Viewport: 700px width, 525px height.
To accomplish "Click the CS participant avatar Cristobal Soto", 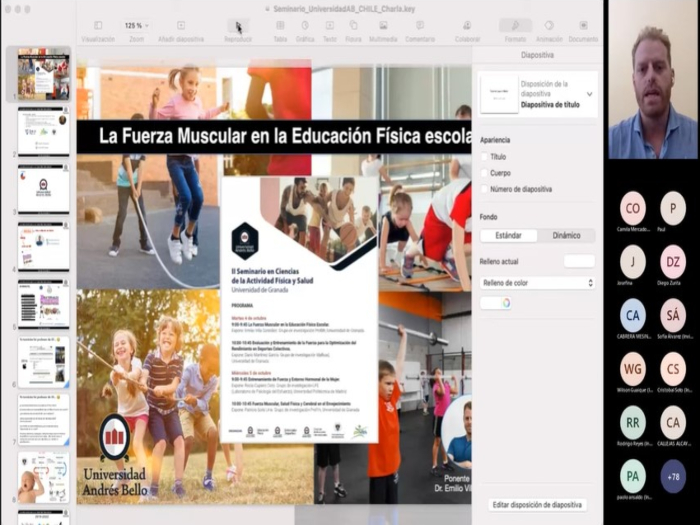I will (x=673, y=369).
